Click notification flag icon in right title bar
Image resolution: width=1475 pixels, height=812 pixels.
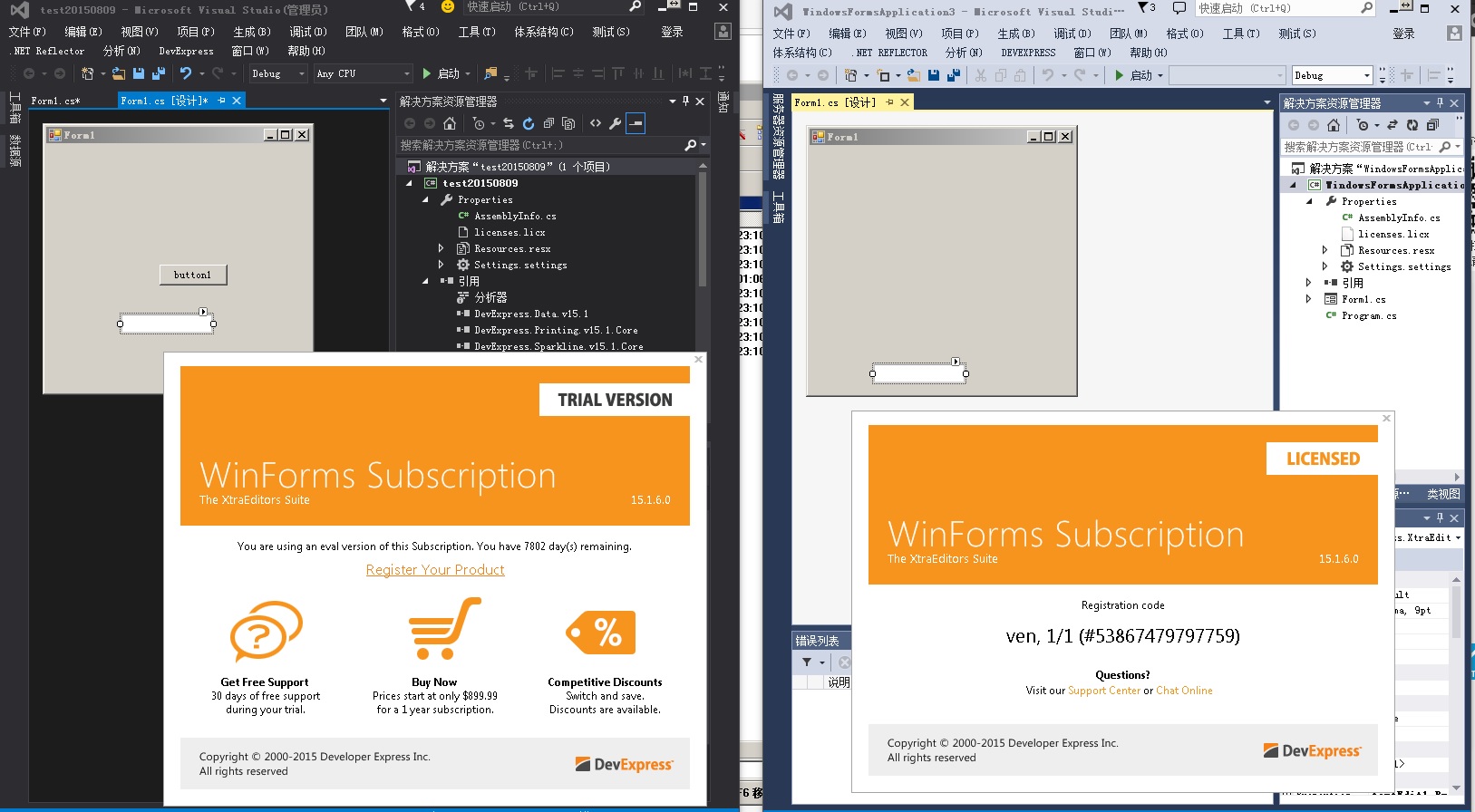pyautogui.click(x=1142, y=8)
